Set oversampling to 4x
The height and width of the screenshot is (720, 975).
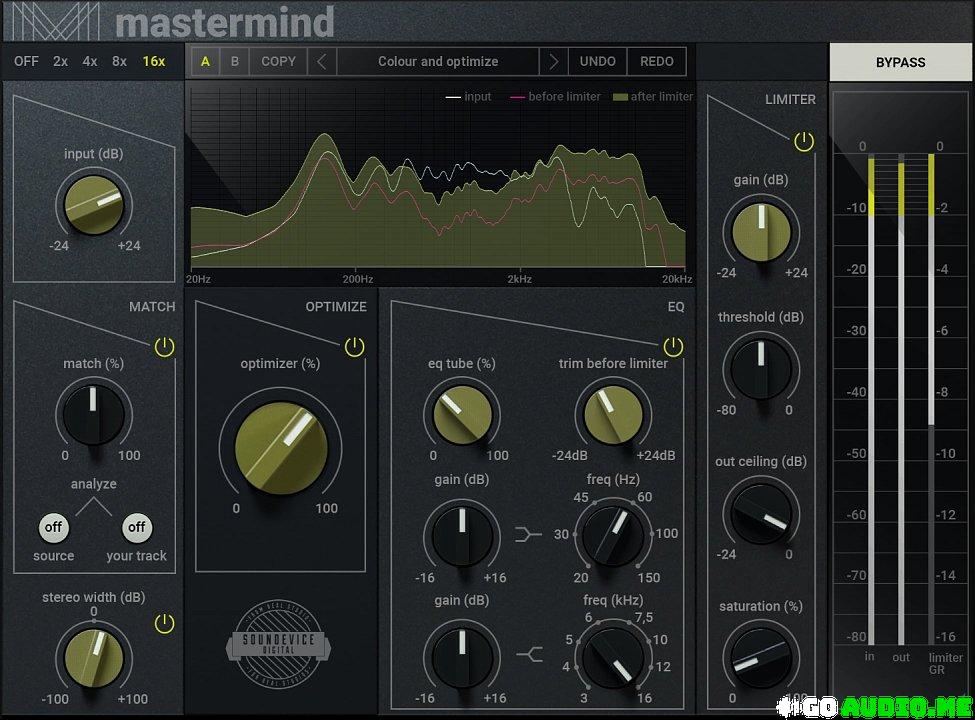90,62
